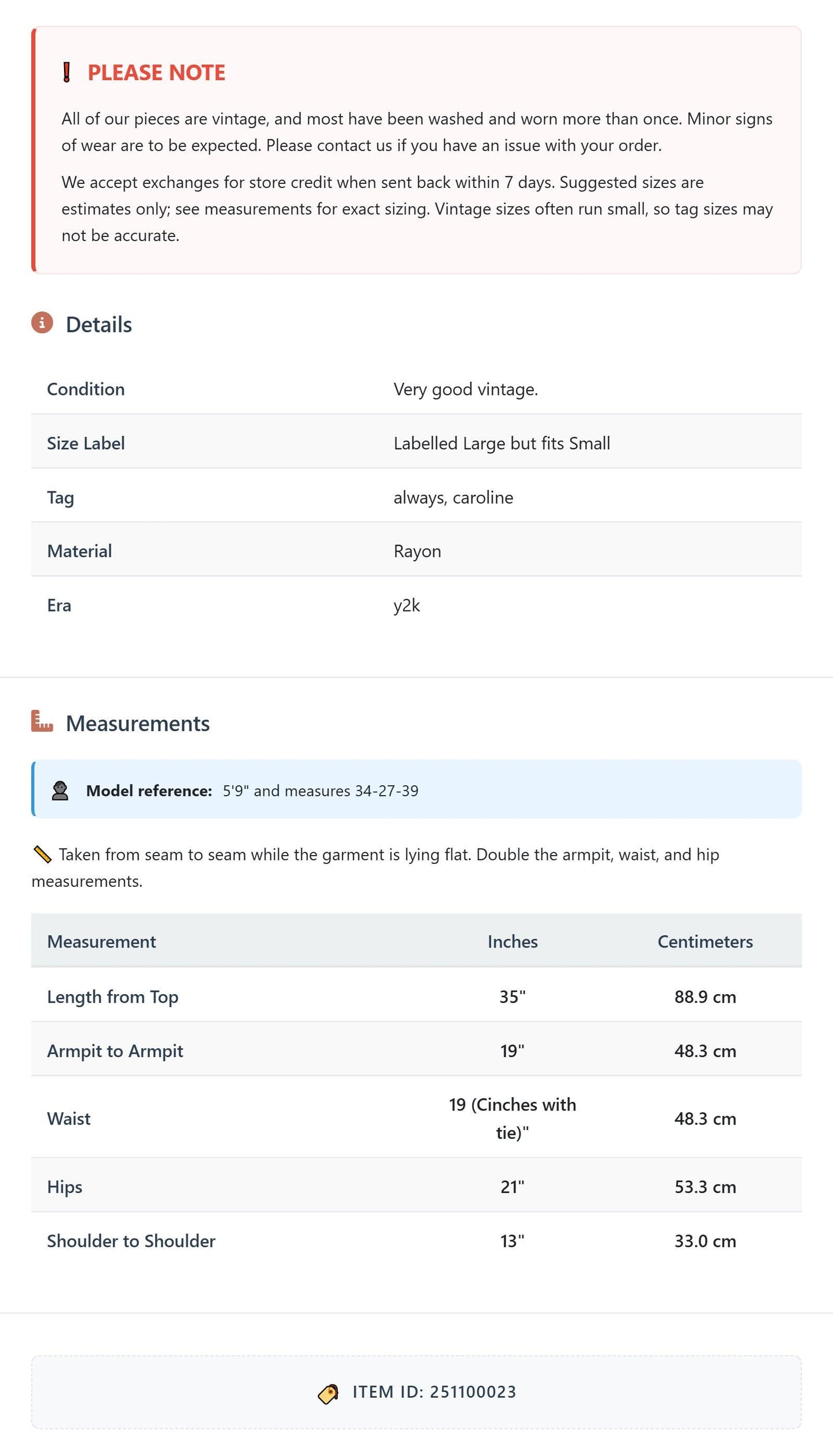
Task: Click the Measurements ruler icon
Action: (42, 721)
